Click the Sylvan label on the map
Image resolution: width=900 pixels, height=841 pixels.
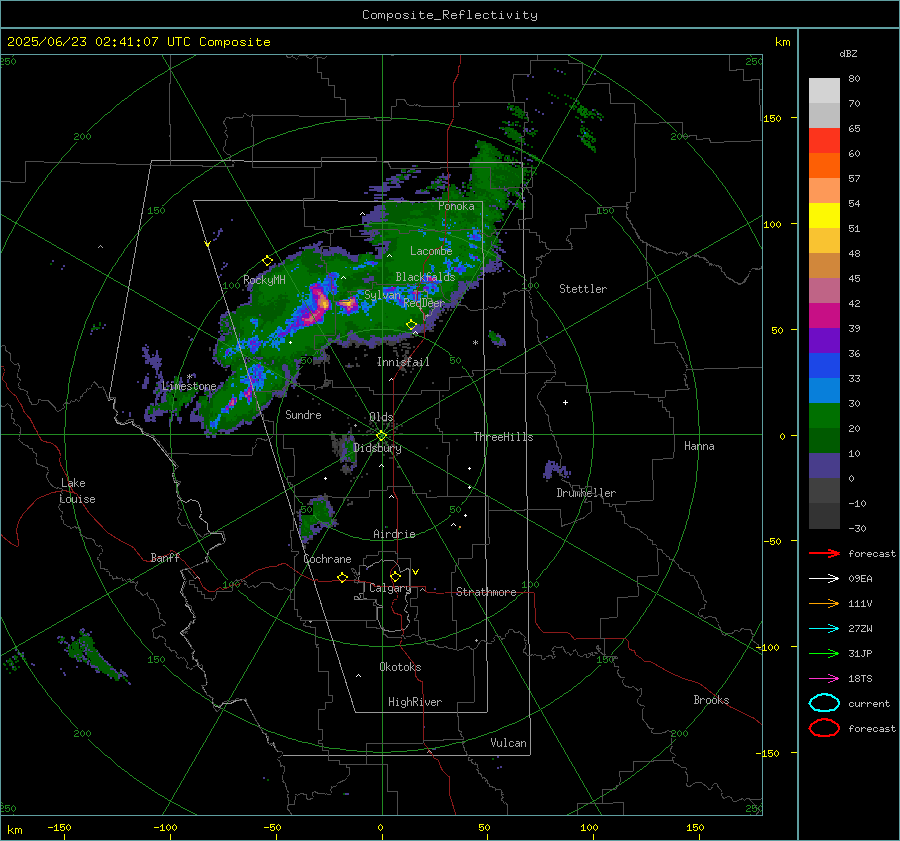[x=383, y=295]
